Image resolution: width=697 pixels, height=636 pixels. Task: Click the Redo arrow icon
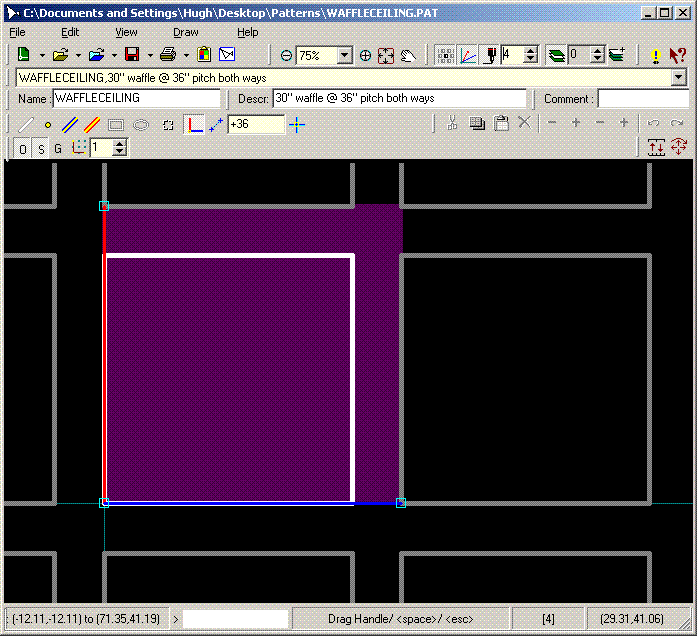[x=677, y=123]
